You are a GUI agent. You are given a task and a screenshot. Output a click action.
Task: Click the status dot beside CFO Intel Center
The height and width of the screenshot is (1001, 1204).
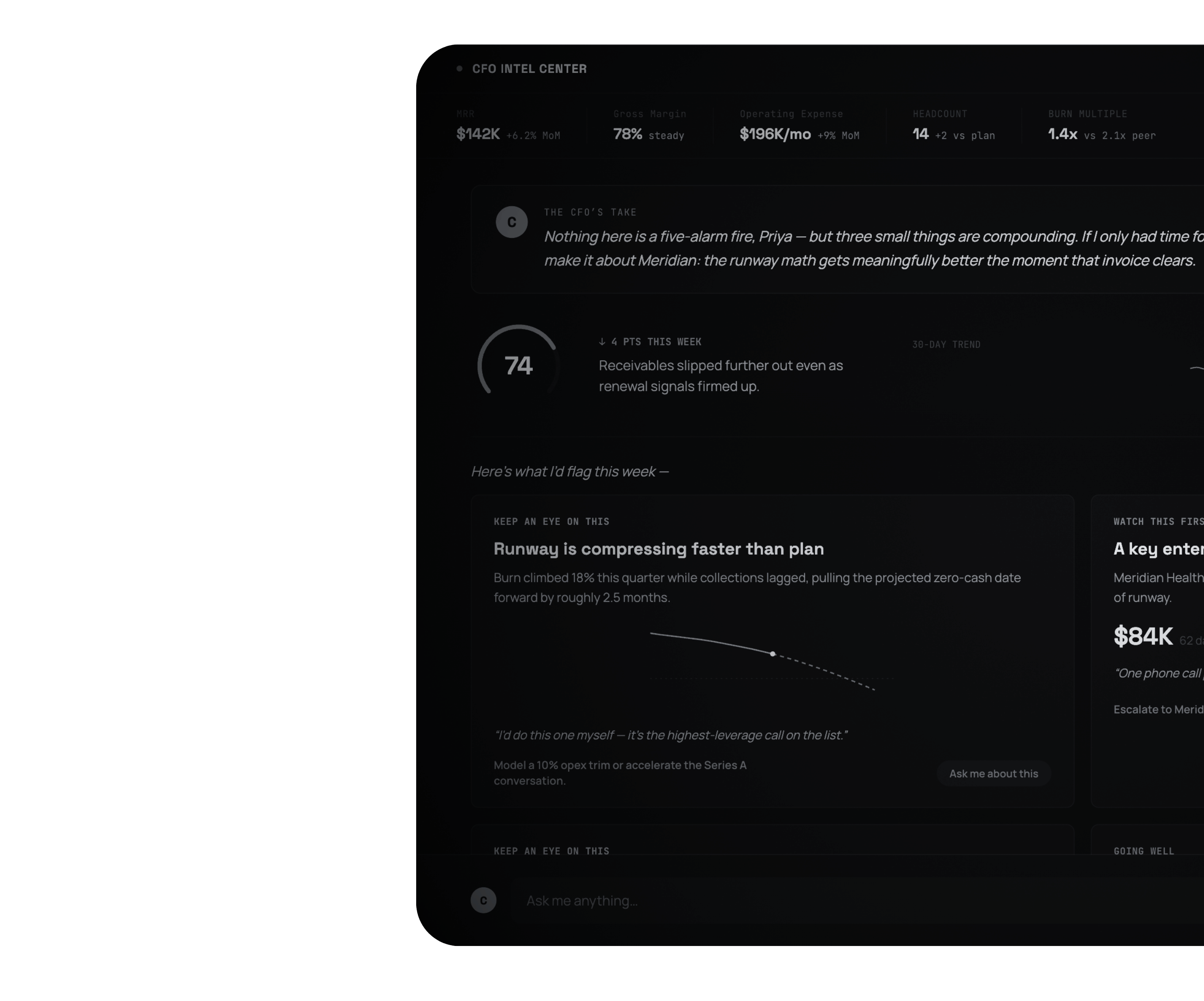coord(459,69)
